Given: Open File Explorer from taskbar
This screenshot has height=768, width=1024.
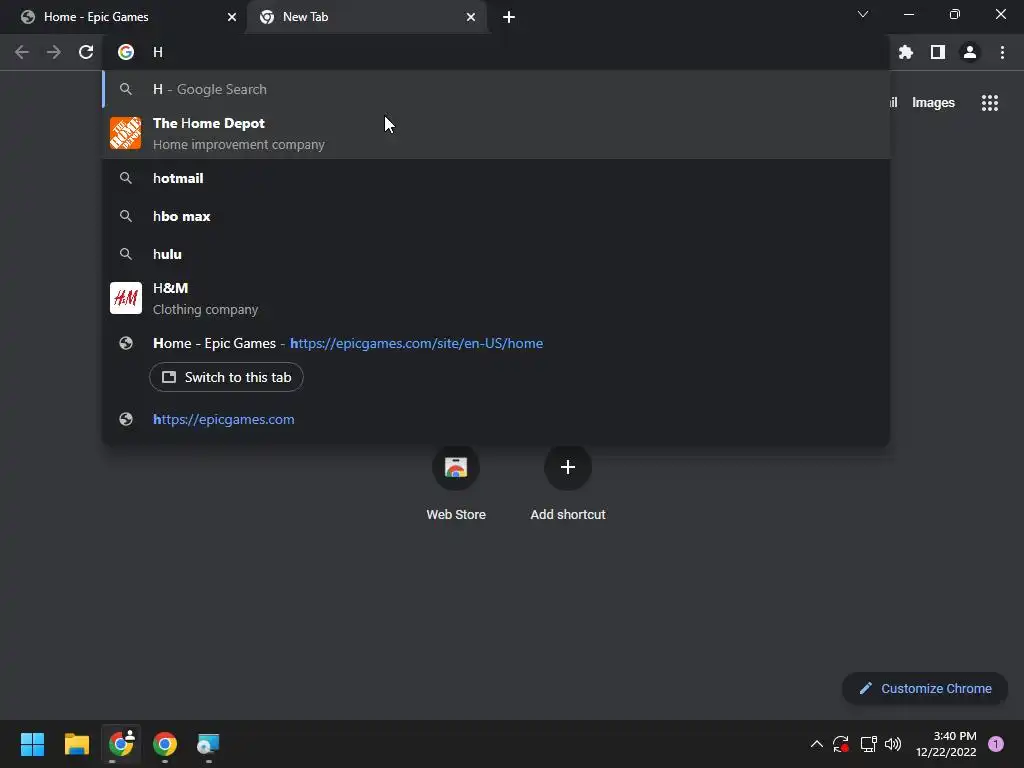Looking at the screenshot, I should click(76, 744).
